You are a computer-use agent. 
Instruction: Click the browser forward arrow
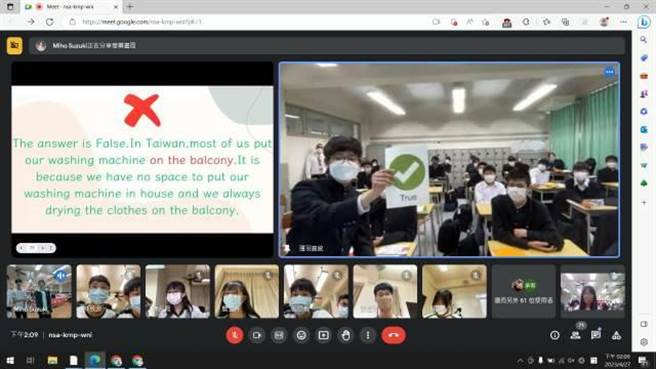pyautogui.click(x=31, y=22)
